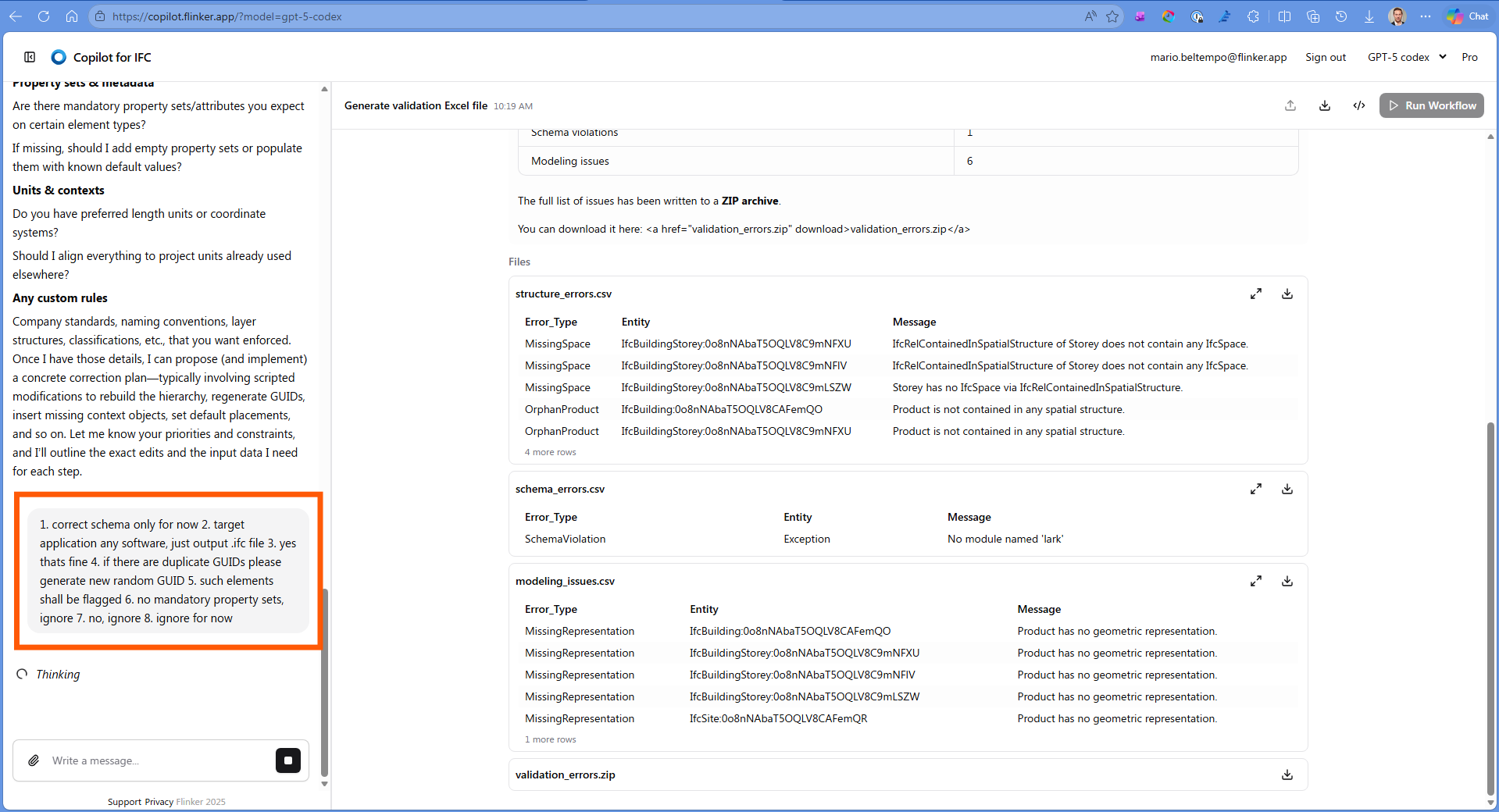This screenshot has height=812, width=1499.
Task: Download schema_errors.csv file
Action: click(1287, 490)
